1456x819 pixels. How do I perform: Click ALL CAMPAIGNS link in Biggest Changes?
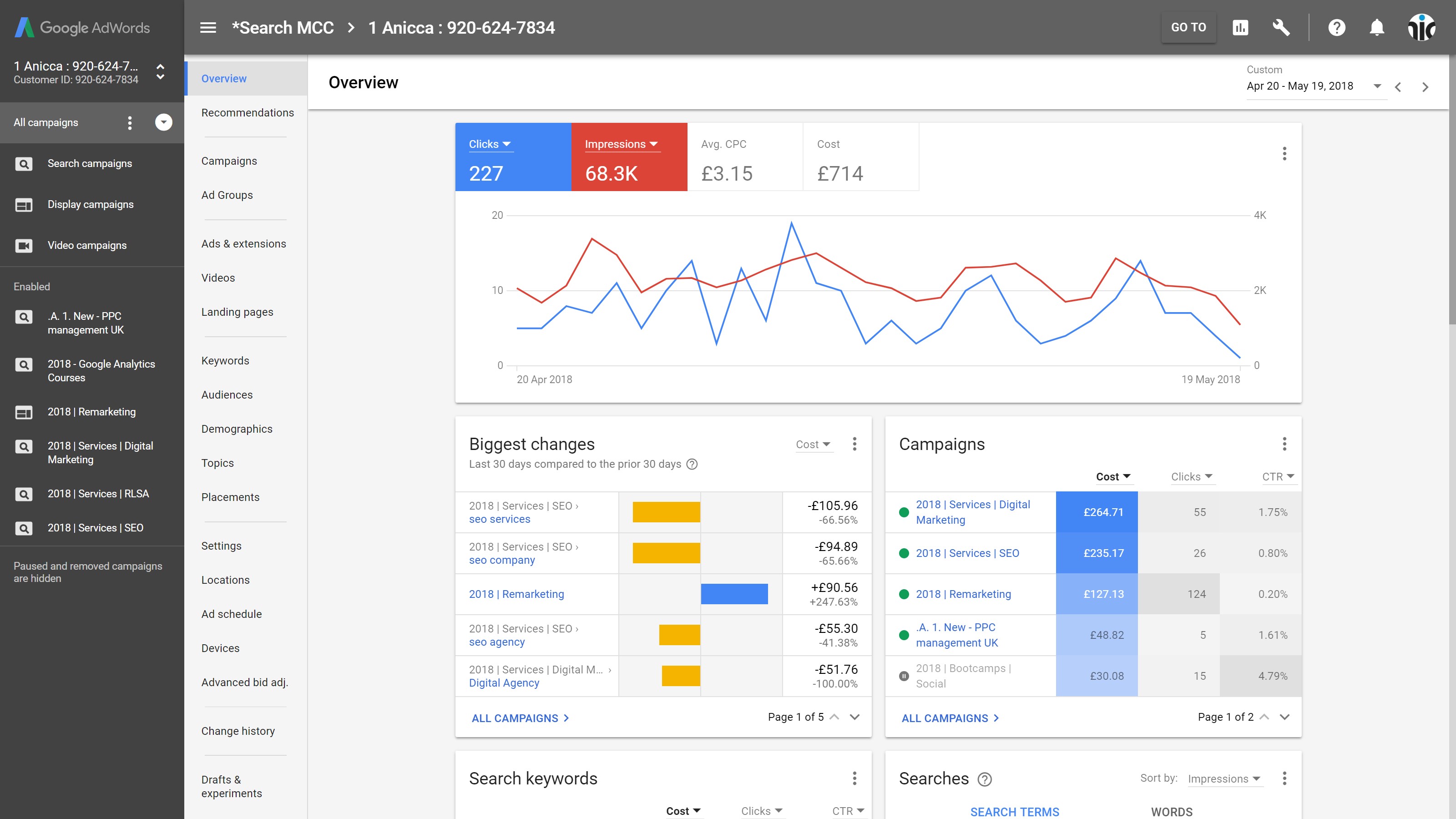tap(515, 718)
